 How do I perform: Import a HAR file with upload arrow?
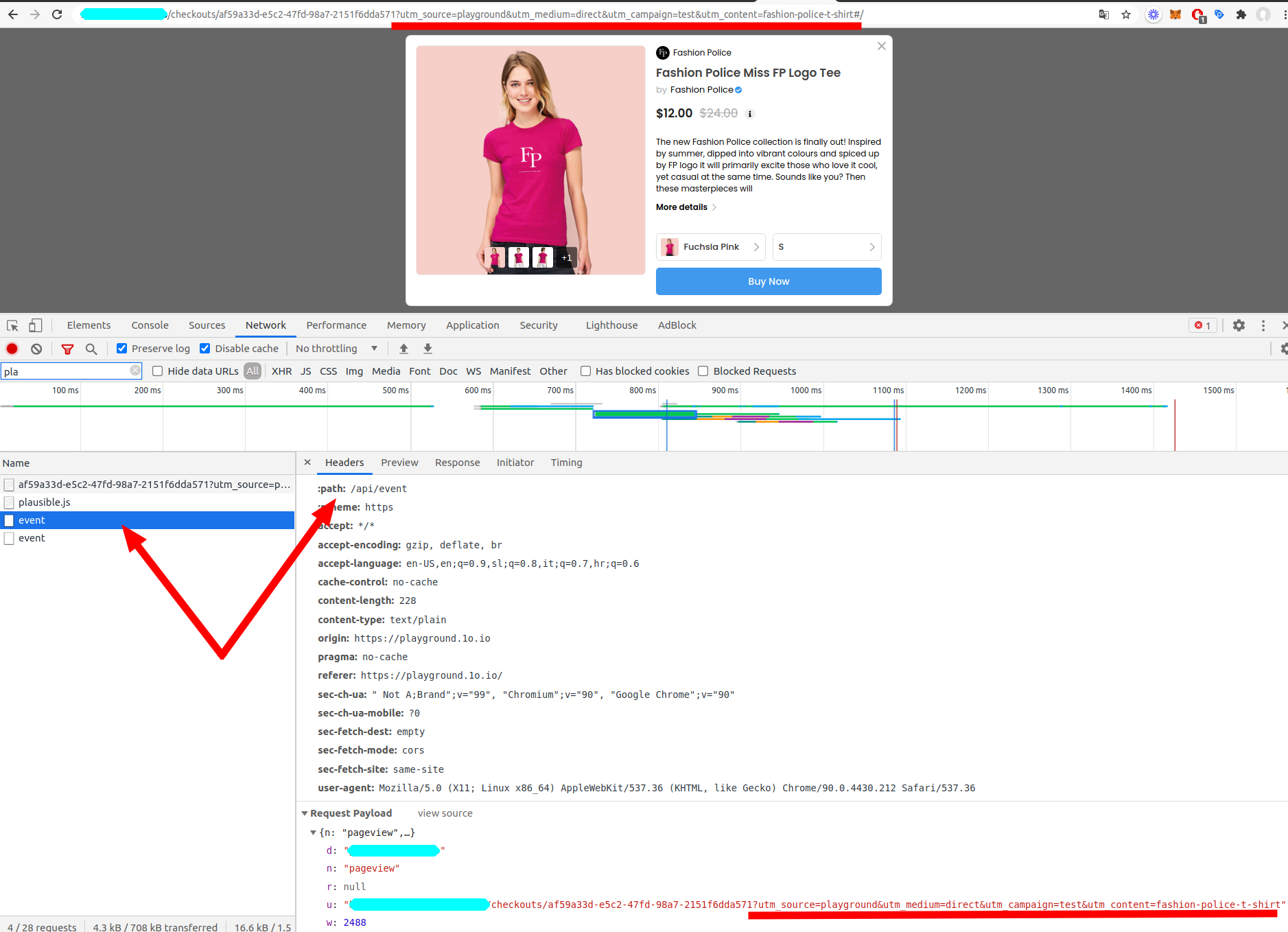coord(403,349)
